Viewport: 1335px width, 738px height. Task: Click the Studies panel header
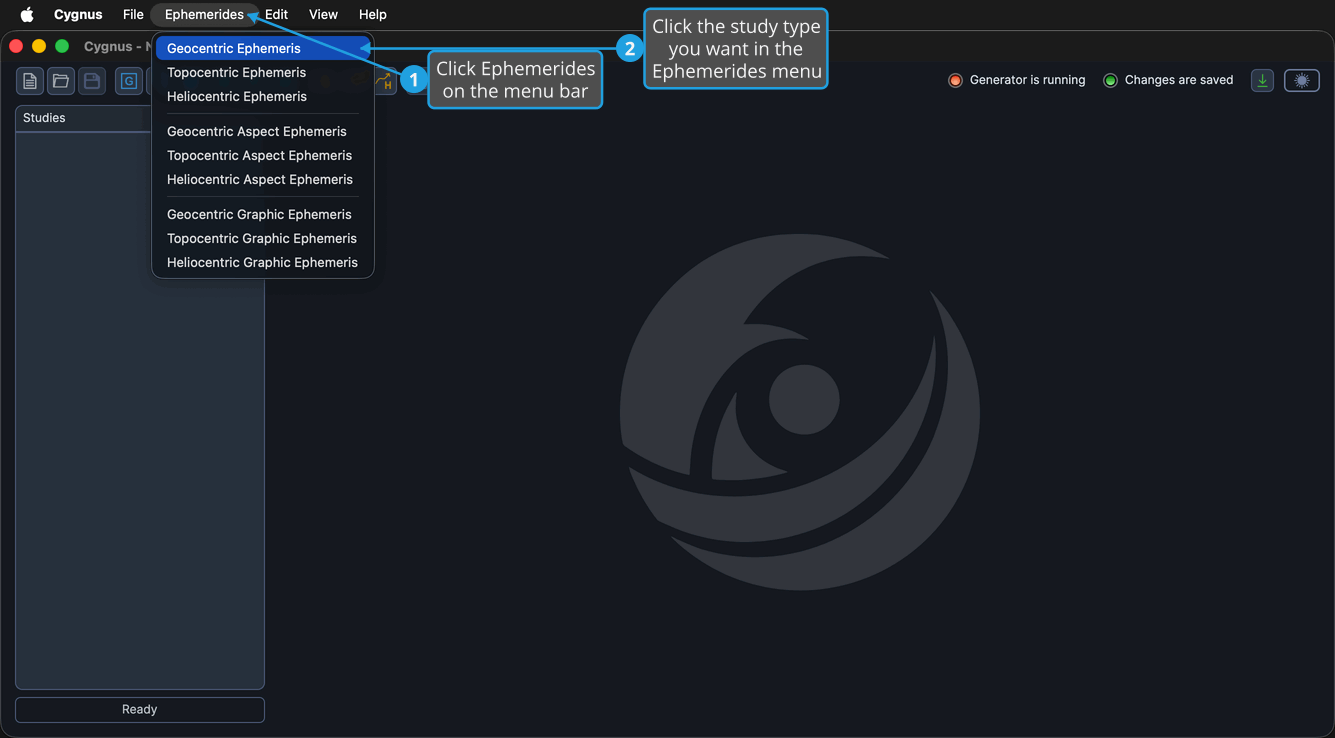[x=84, y=118]
